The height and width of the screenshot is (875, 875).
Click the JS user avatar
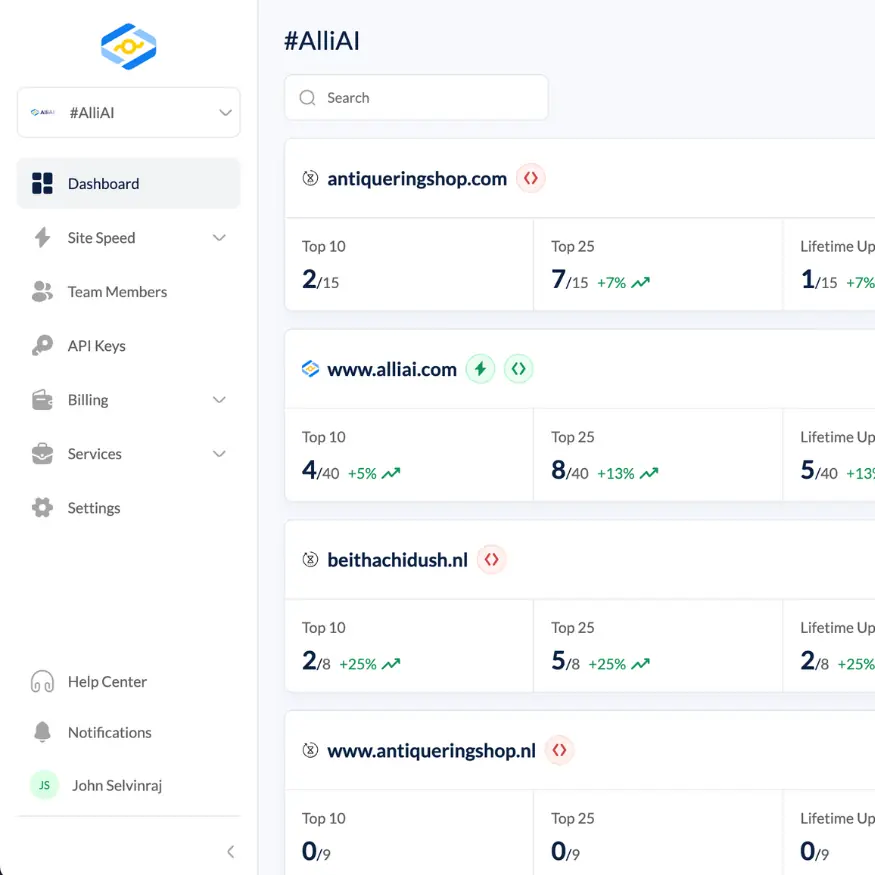[x=44, y=785]
